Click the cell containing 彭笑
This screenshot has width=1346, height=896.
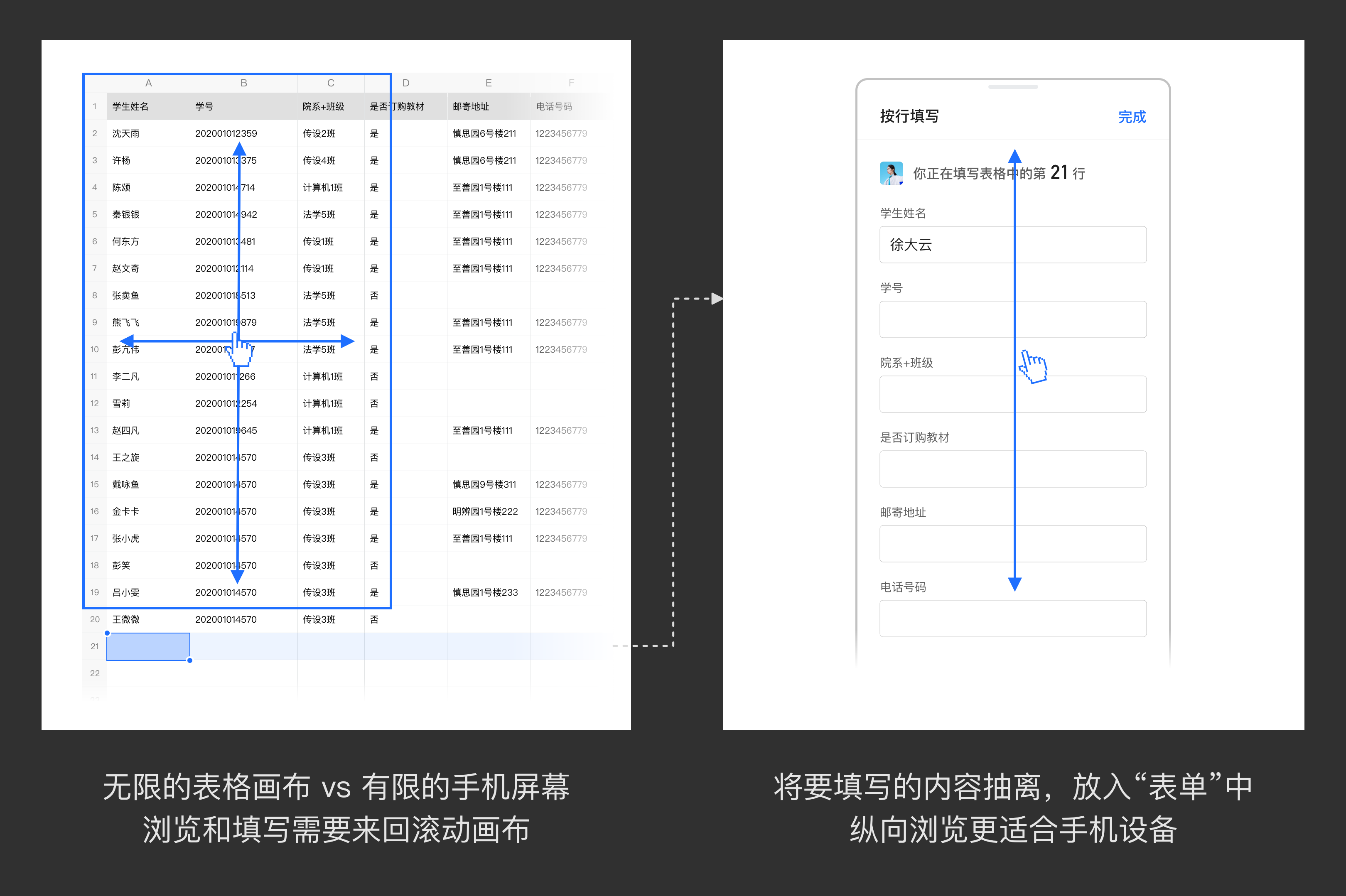tap(149, 565)
